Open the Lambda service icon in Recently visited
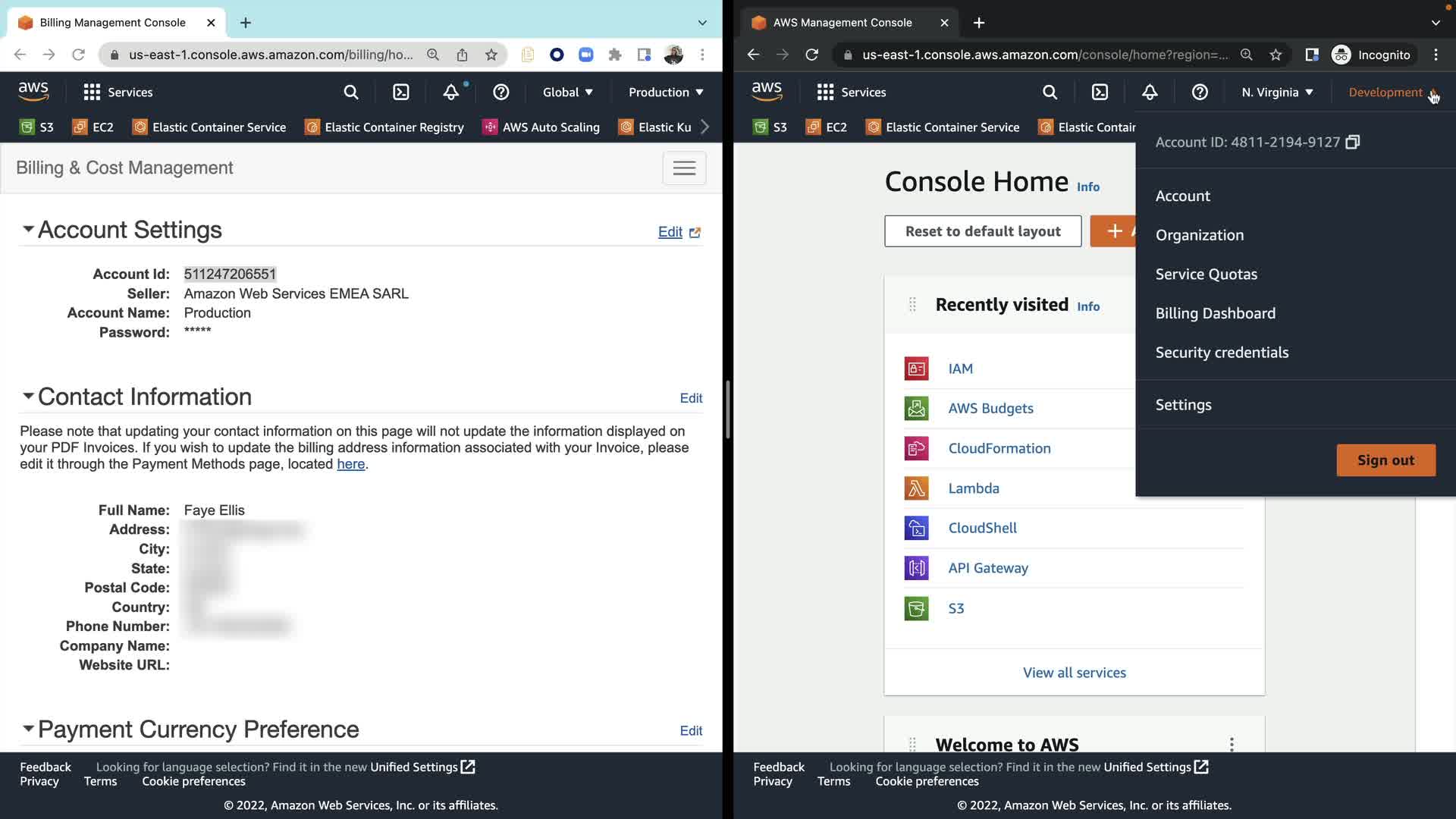This screenshot has width=1456, height=819. 916,488
